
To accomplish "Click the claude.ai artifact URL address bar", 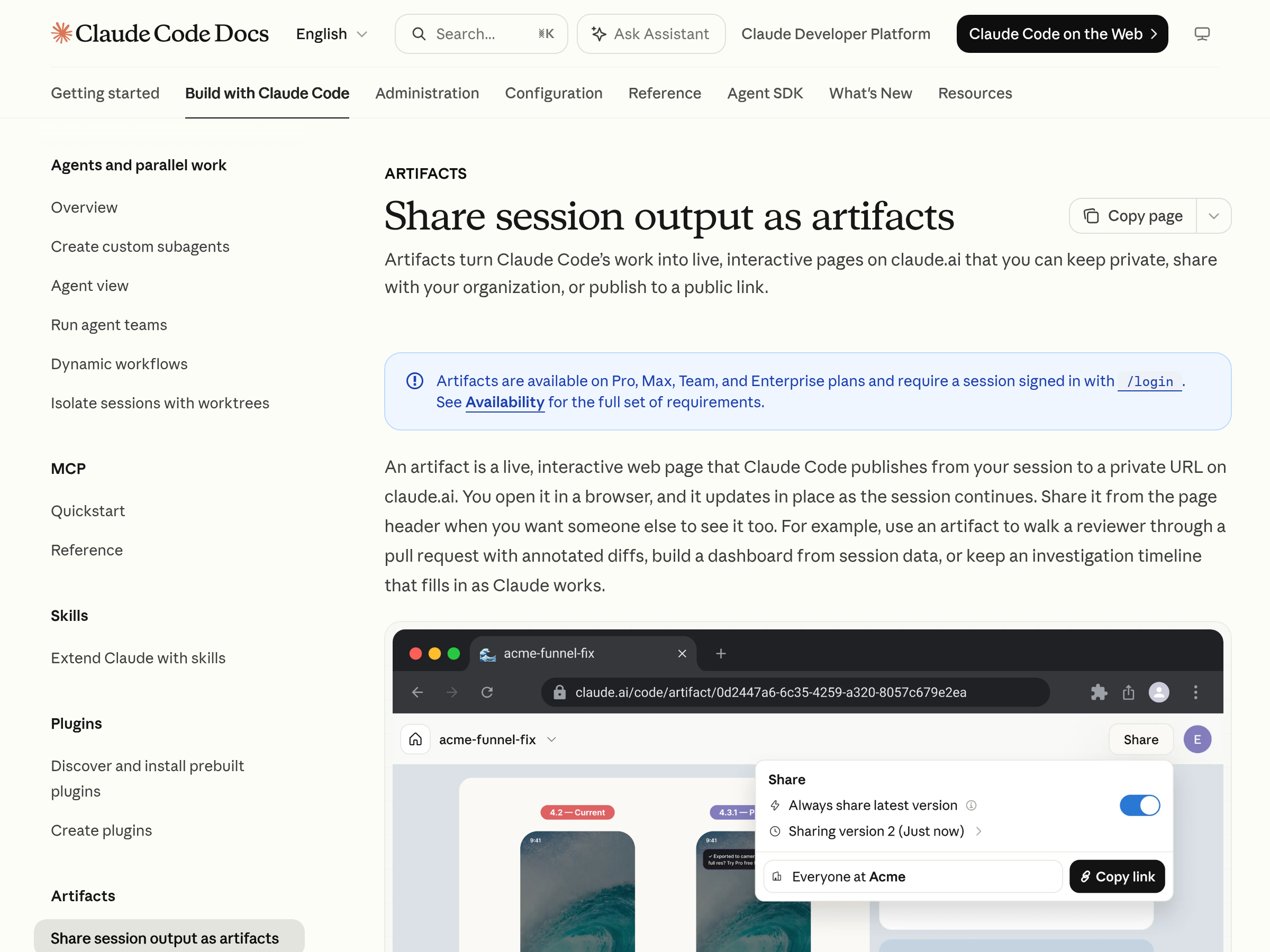I will coord(795,693).
